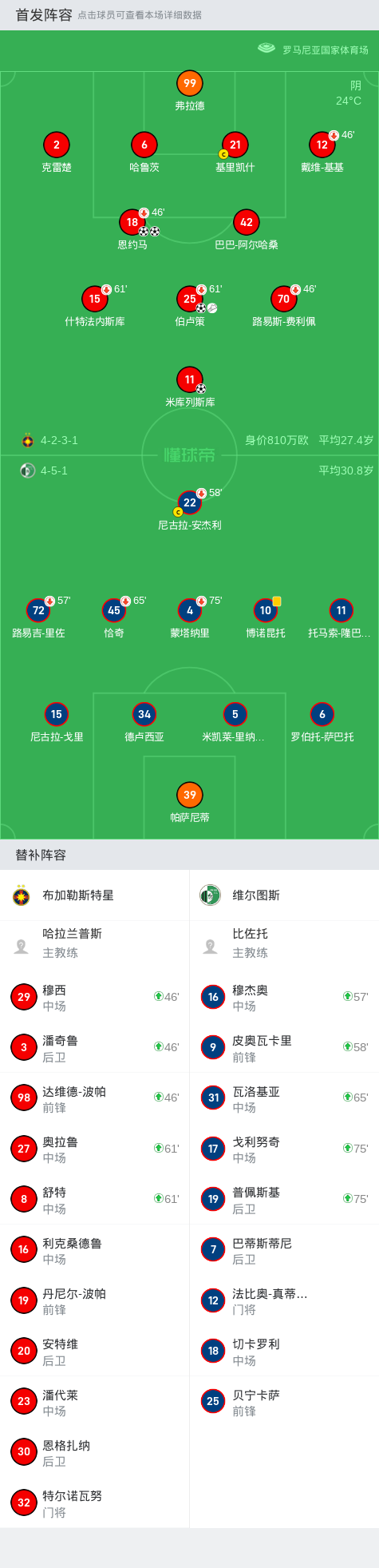Open coach 比佐托 entry
Viewport: 379px width, 1568px height.
[284, 943]
